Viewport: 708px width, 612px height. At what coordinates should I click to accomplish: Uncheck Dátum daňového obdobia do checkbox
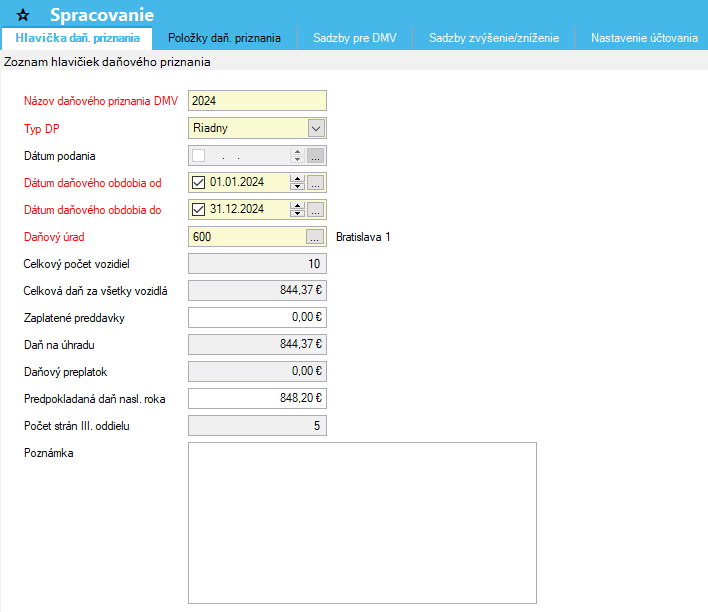pyautogui.click(x=199, y=210)
